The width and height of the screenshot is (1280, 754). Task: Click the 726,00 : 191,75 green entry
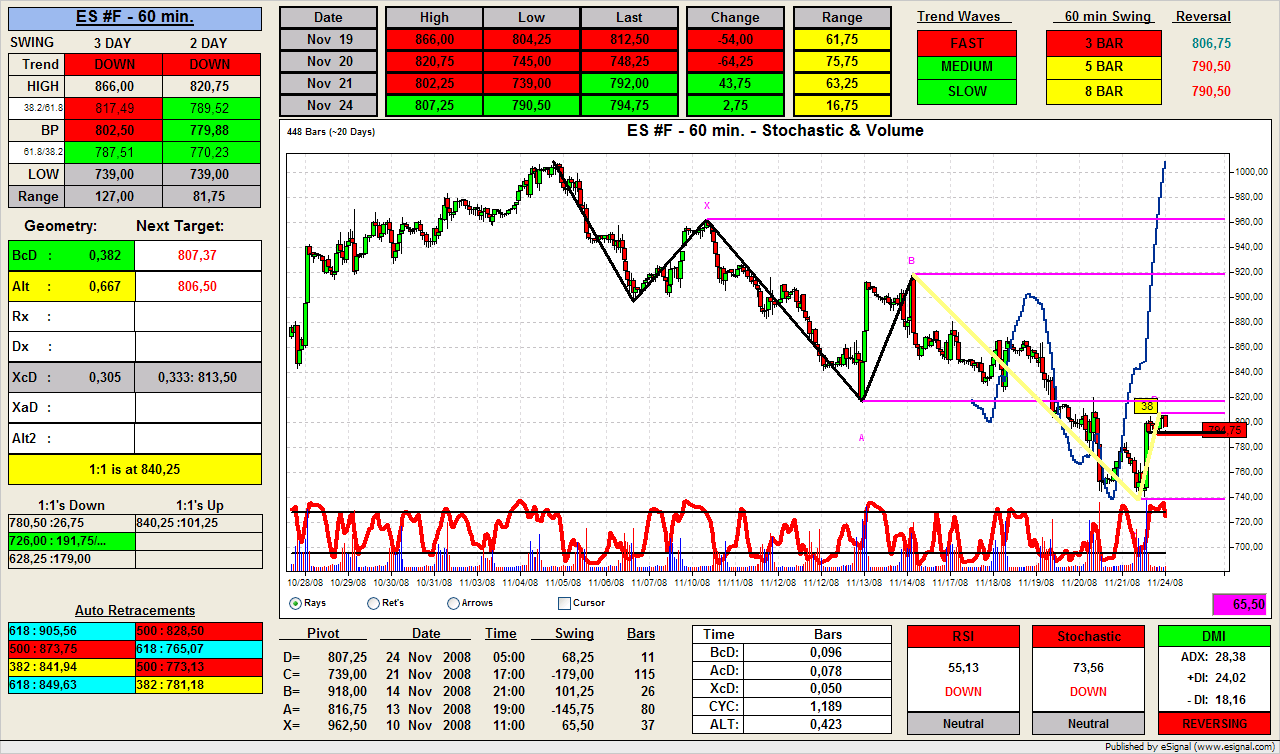(72, 541)
